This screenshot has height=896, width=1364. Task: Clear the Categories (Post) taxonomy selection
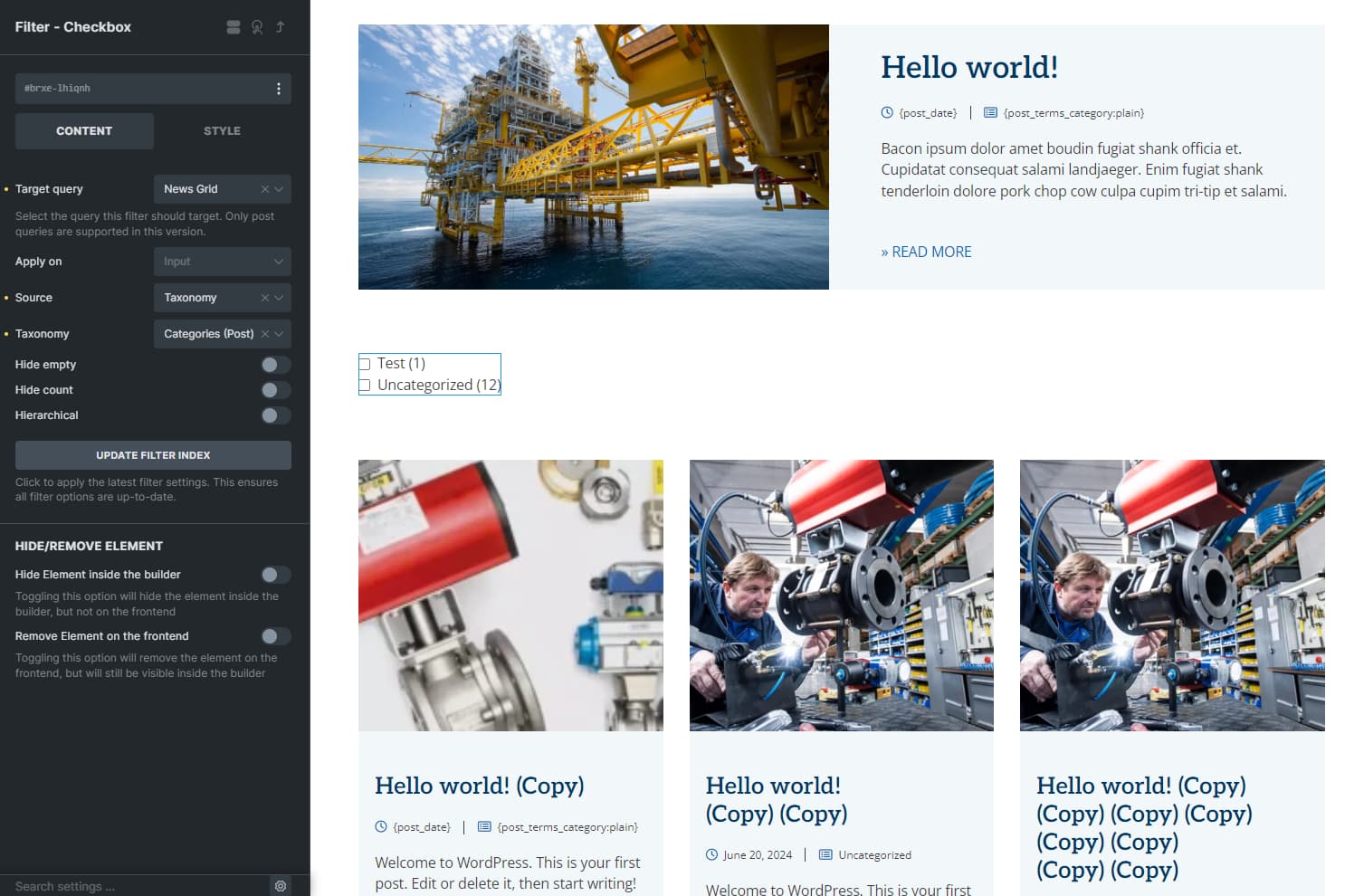tap(265, 334)
